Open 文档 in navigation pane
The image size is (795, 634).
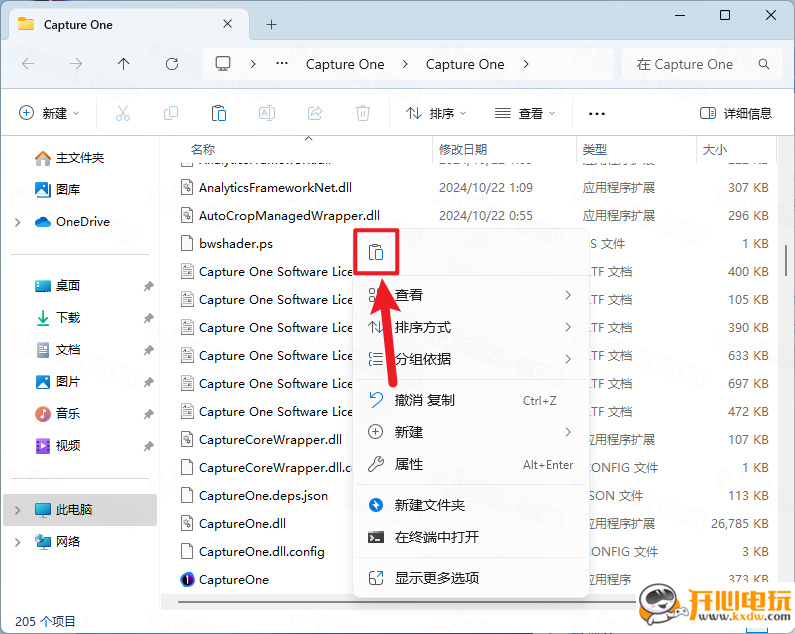point(57,350)
